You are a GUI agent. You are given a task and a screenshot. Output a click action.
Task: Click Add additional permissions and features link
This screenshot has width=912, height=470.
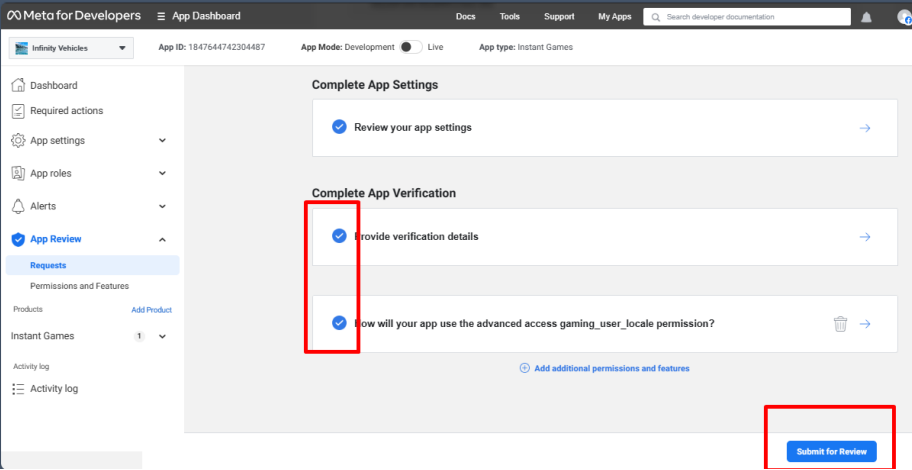[605, 368]
